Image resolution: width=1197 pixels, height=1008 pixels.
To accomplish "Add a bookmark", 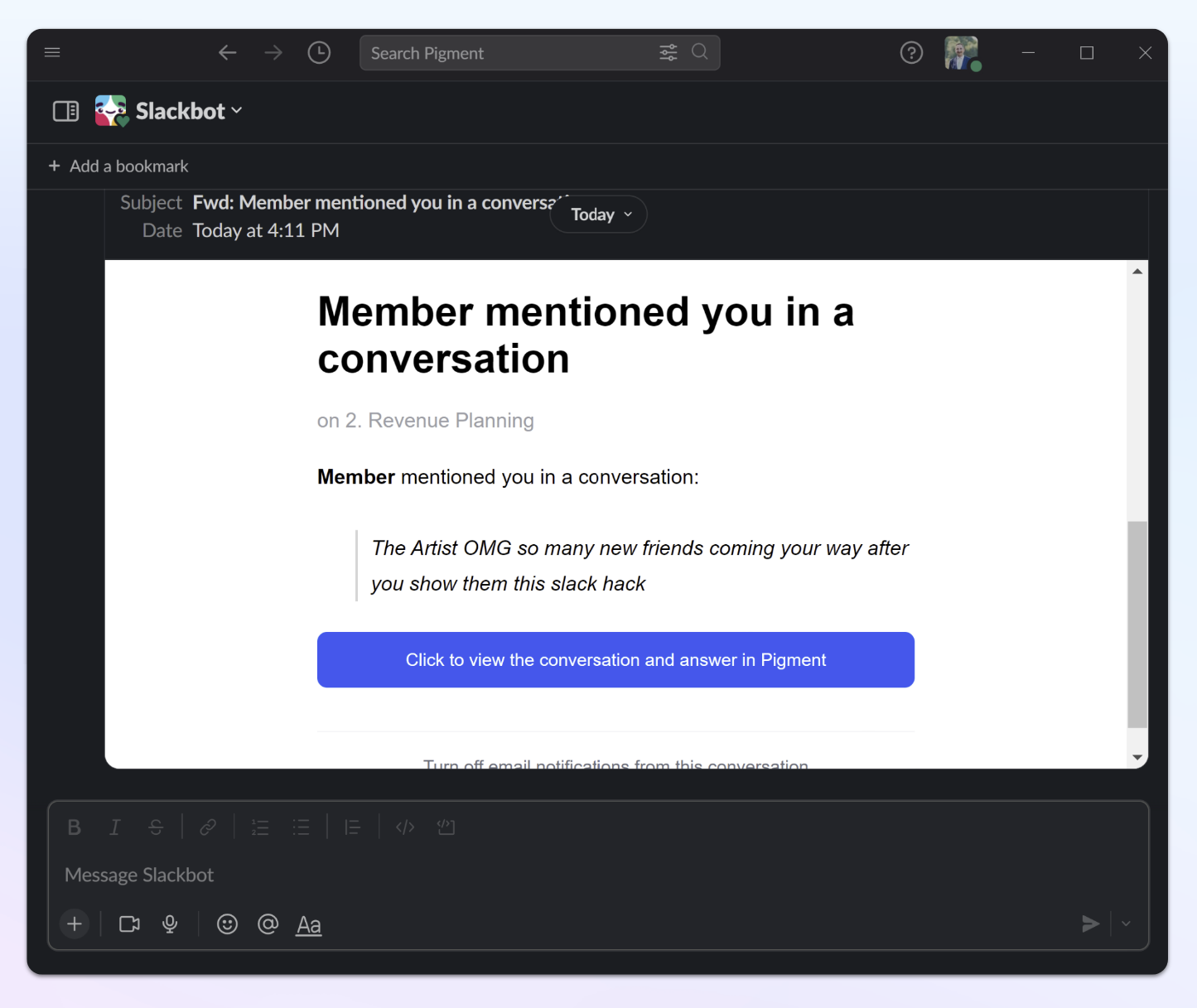I will pyautogui.click(x=118, y=166).
